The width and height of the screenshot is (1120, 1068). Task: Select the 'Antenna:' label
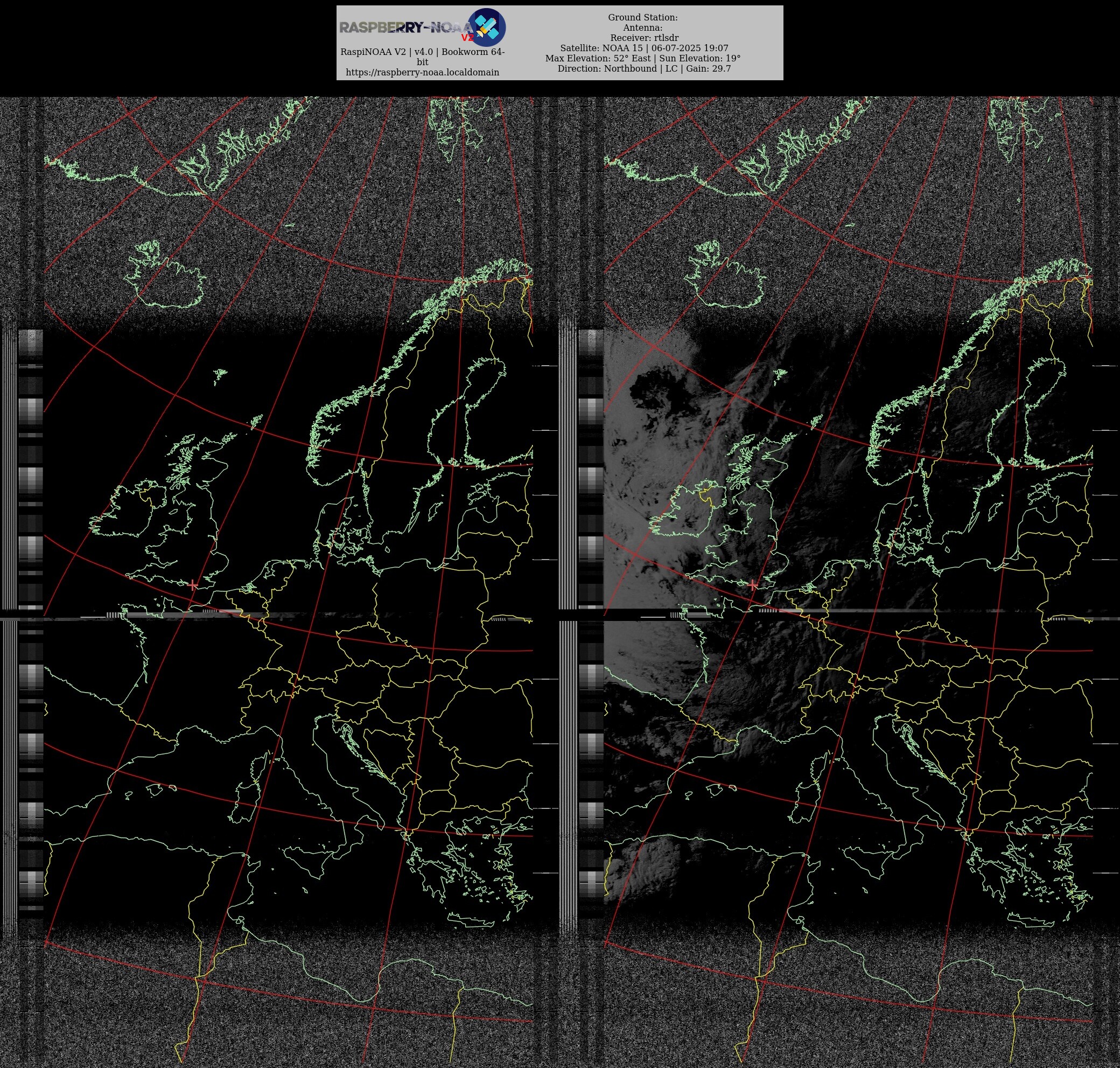(642, 28)
